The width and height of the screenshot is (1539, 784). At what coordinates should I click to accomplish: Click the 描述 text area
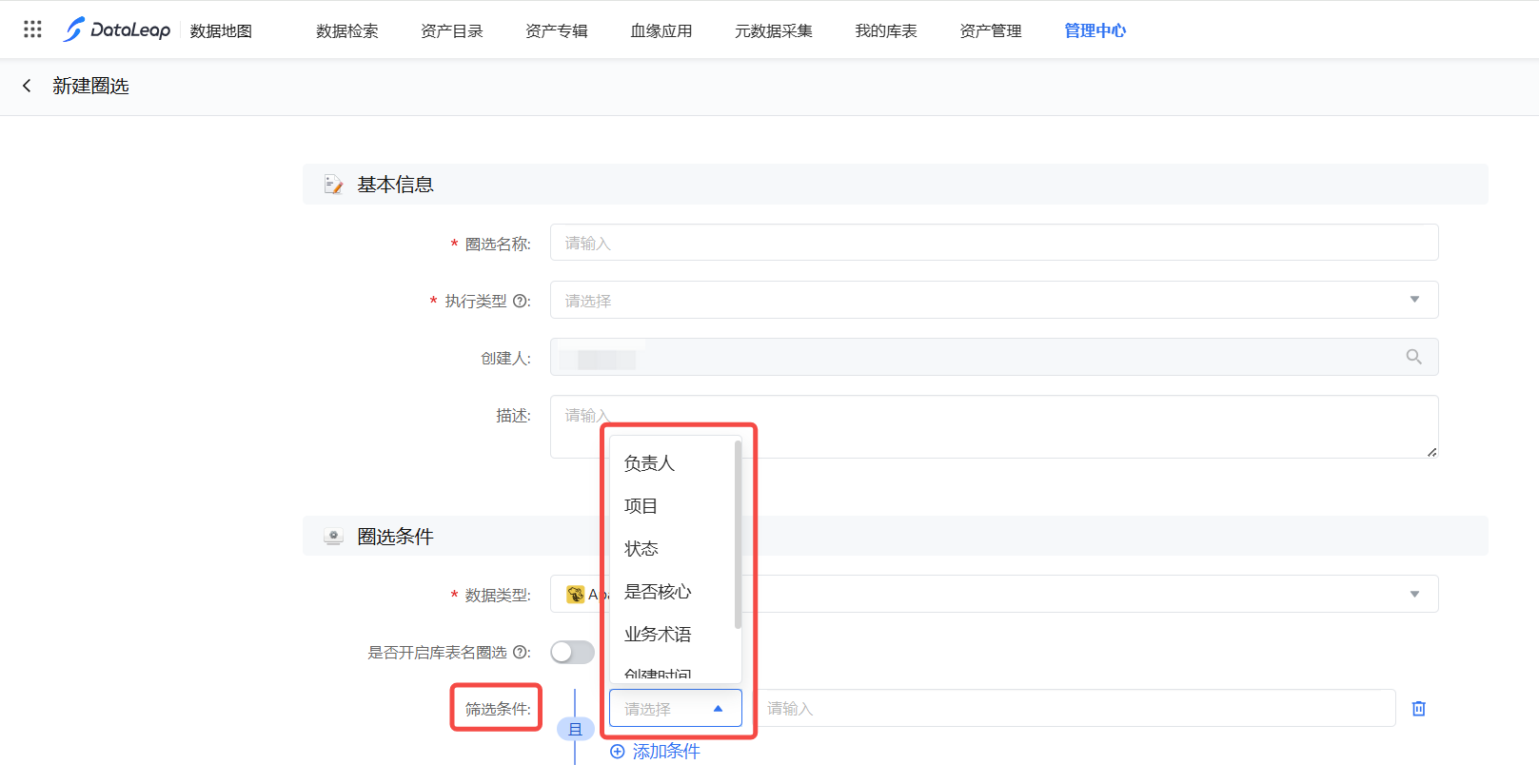[x=994, y=426]
